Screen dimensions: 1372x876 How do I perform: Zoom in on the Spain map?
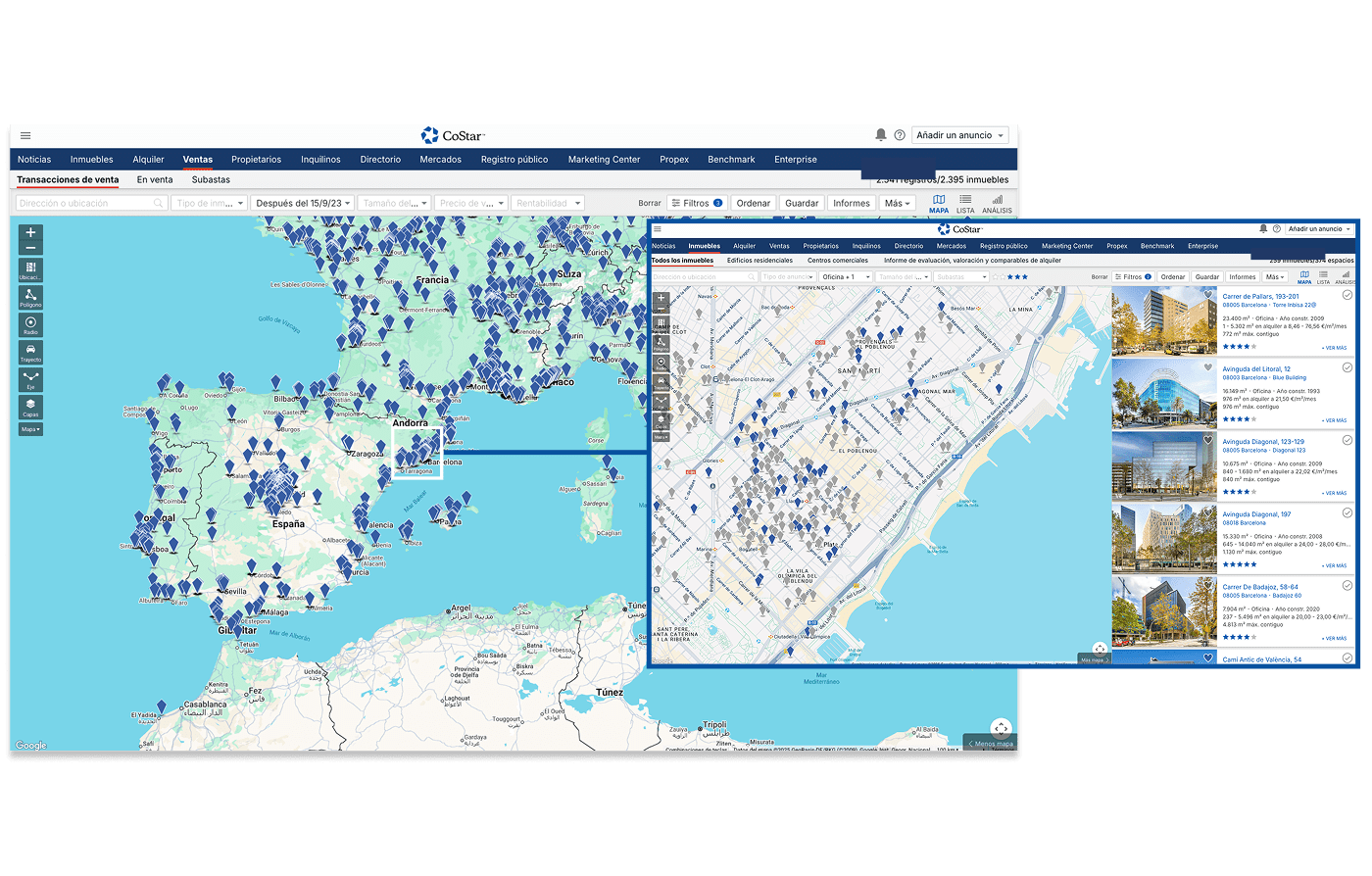(x=30, y=233)
